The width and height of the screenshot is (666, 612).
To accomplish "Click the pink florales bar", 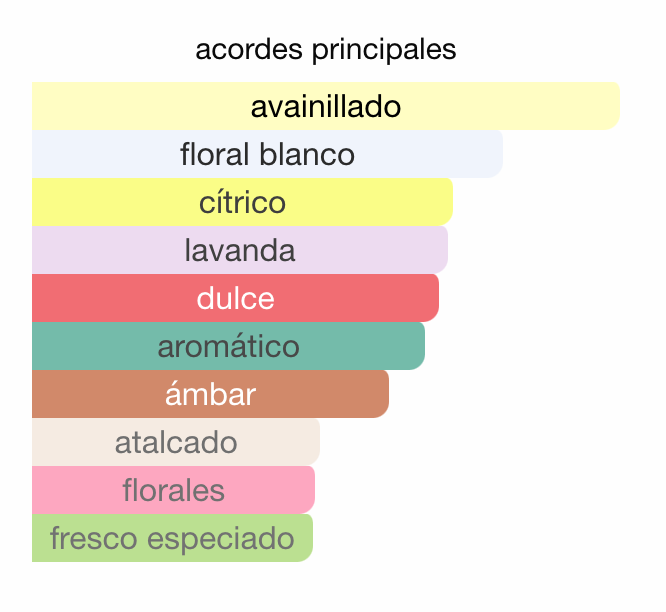I will click(x=173, y=490).
